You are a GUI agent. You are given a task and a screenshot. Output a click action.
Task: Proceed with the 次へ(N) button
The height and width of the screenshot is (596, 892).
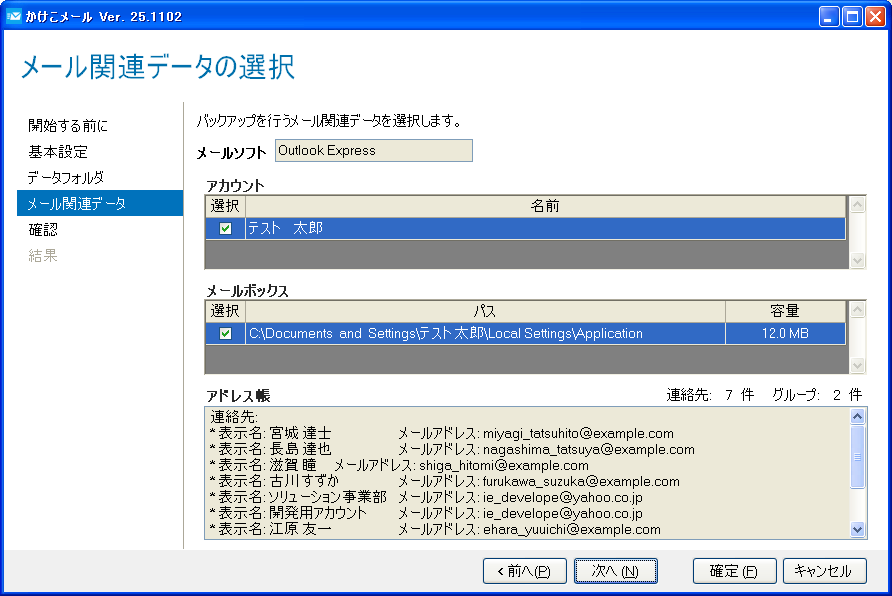click(616, 571)
